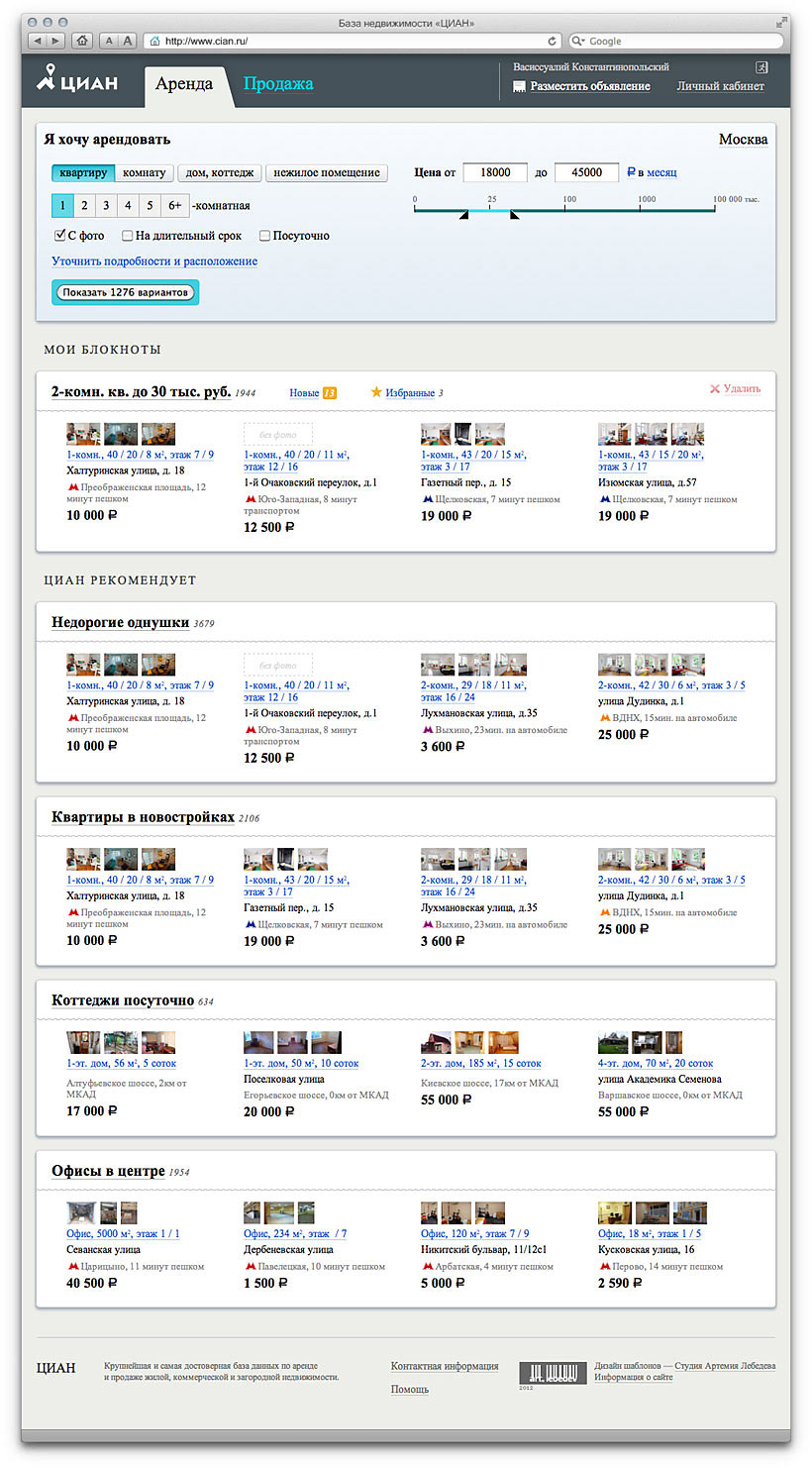Click the reload icon in address bar
This screenshot has width=812, height=1468.
[553, 41]
